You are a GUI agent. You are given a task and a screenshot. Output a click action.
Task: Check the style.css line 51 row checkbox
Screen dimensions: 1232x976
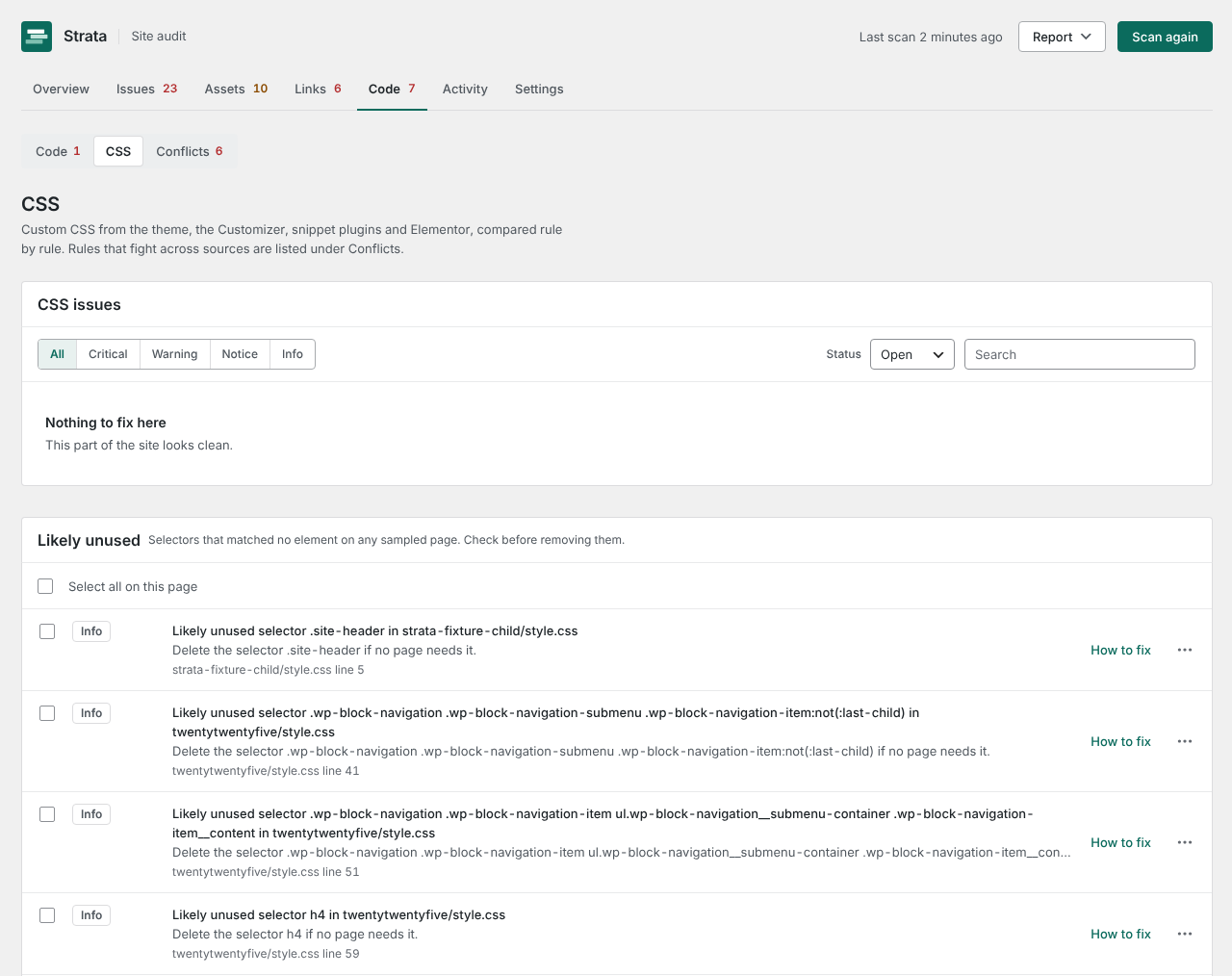pyautogui.click(x=47, y=814)
